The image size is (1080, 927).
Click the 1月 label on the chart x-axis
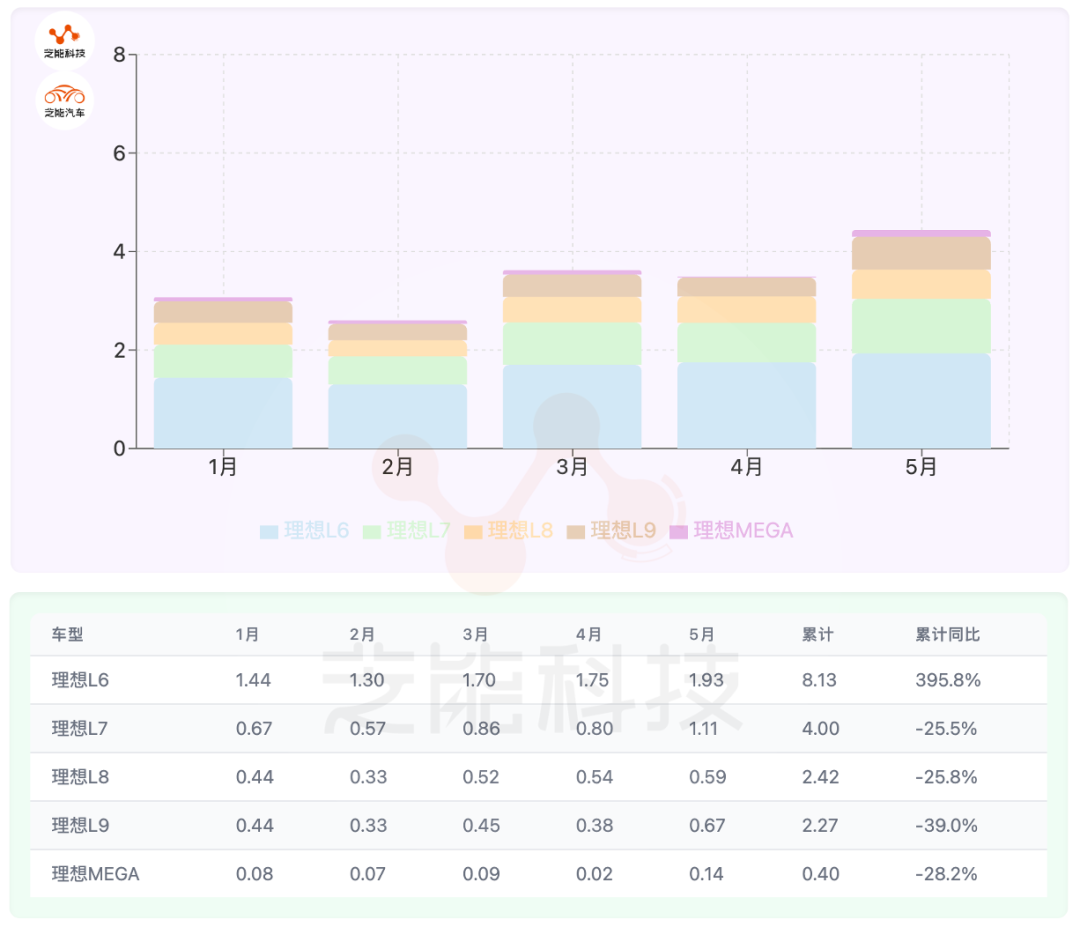[223, 467]
